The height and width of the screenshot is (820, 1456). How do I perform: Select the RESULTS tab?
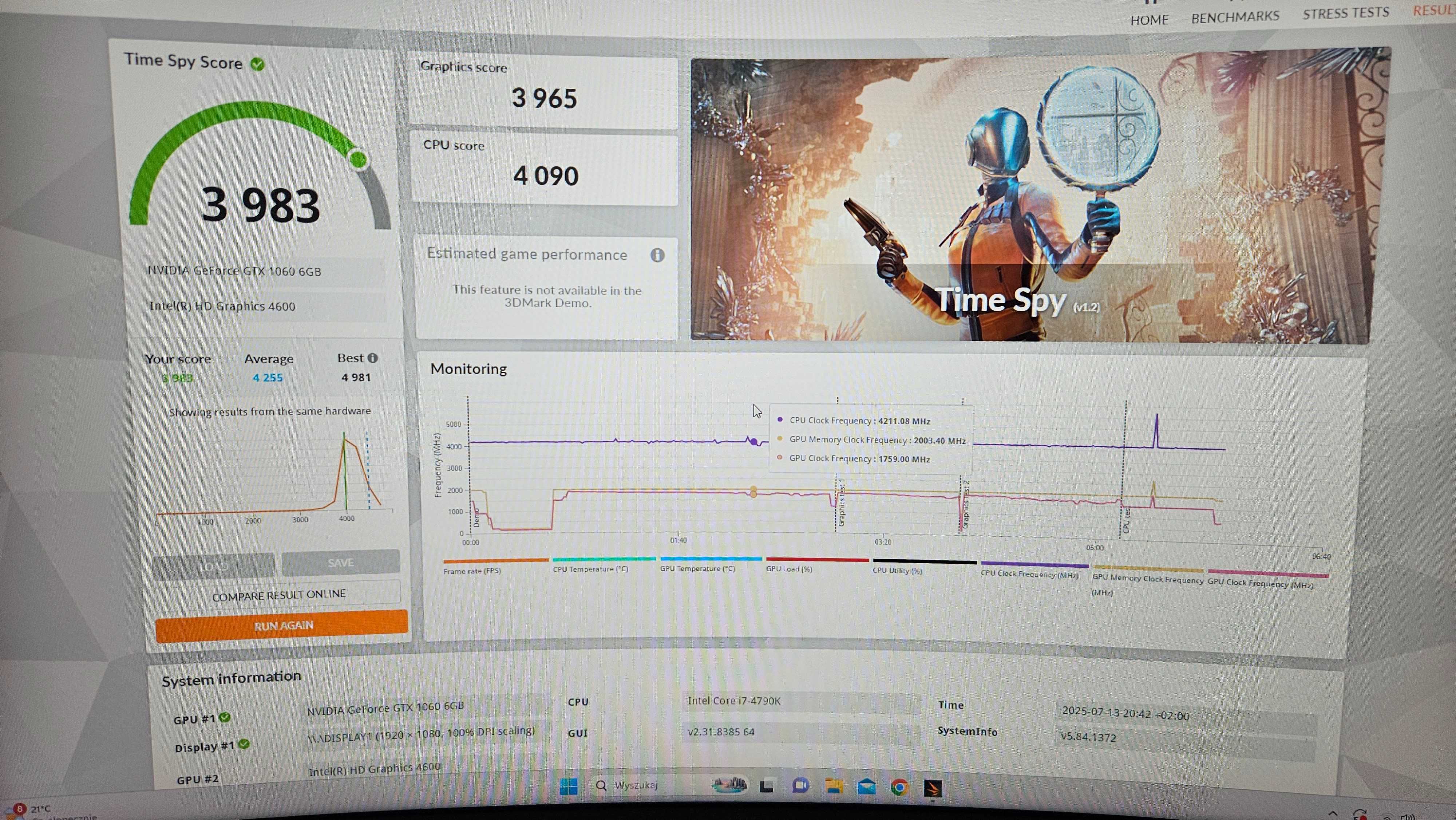(1434, 10)
